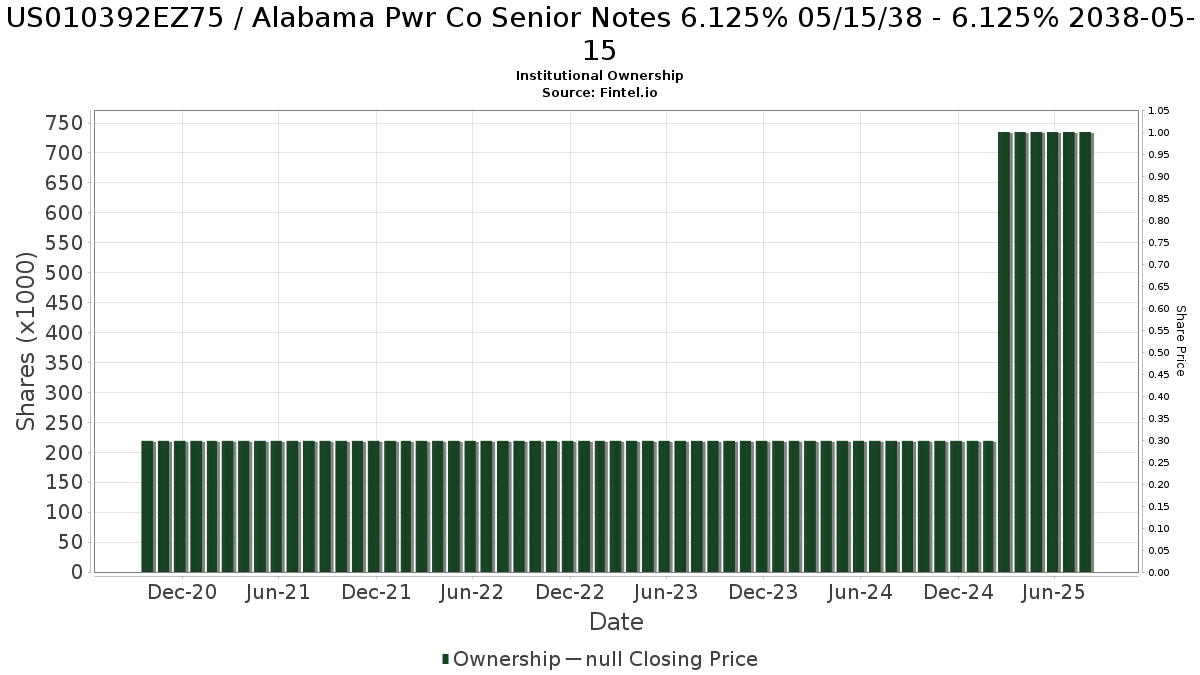Screen dimensions: 1200x675
Task: Click the Dec-23 date axis label
Action: pos(763,592)
